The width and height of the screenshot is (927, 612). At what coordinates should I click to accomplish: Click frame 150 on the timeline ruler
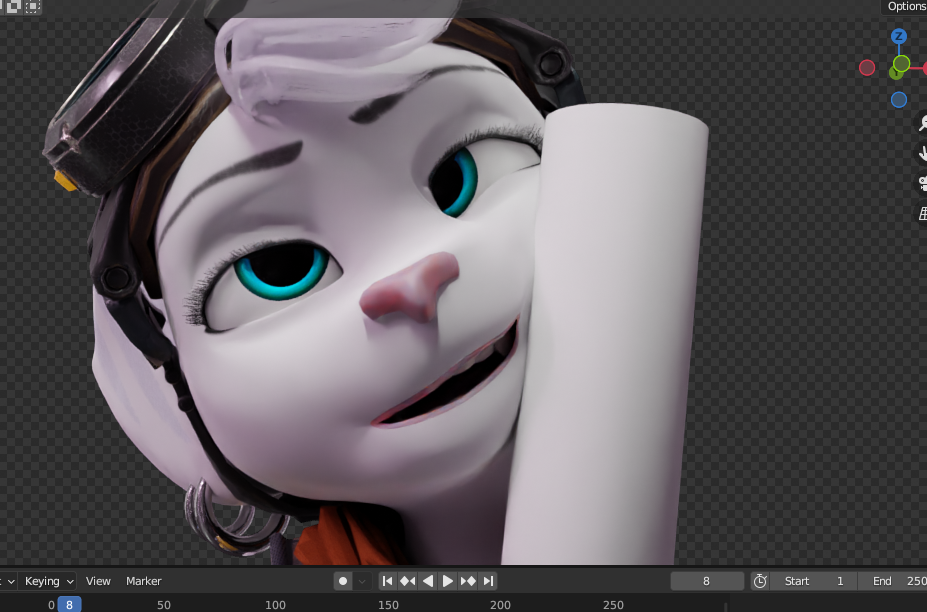388,605
